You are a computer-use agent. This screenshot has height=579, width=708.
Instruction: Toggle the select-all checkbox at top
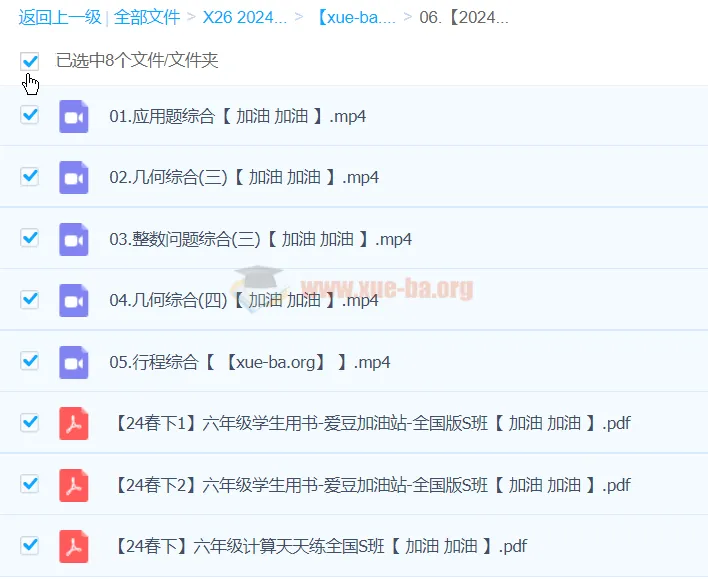point(30,61)
